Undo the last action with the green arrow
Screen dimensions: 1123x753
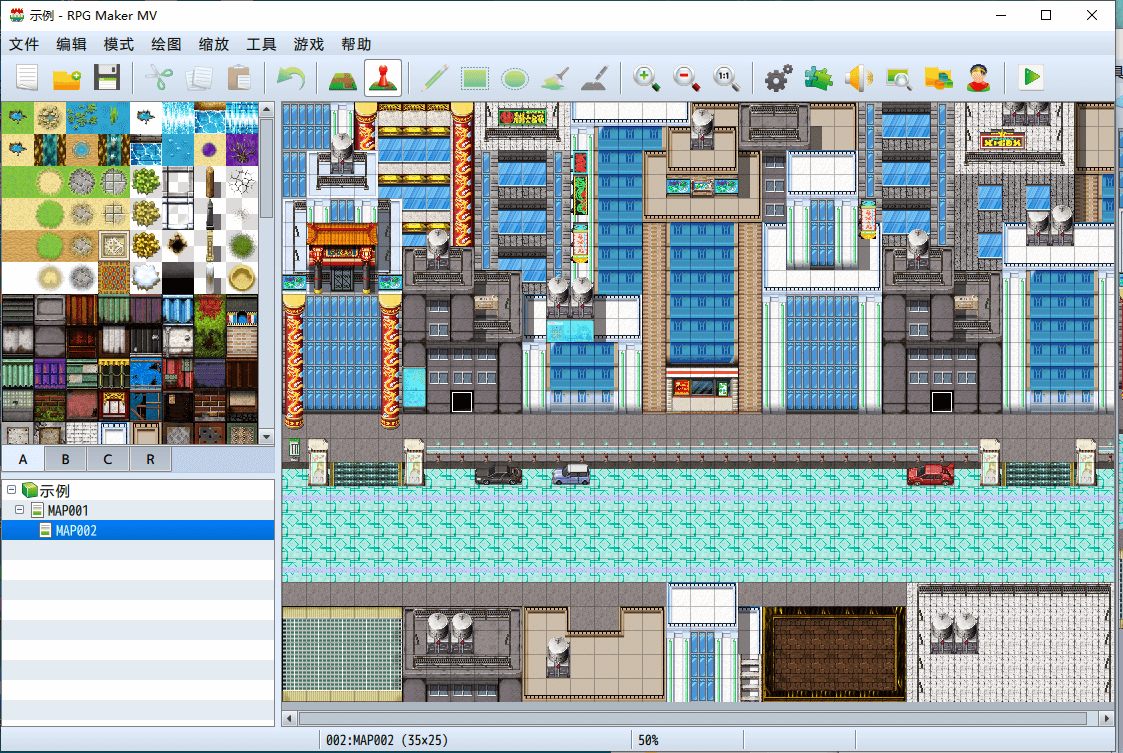(291, 77)
